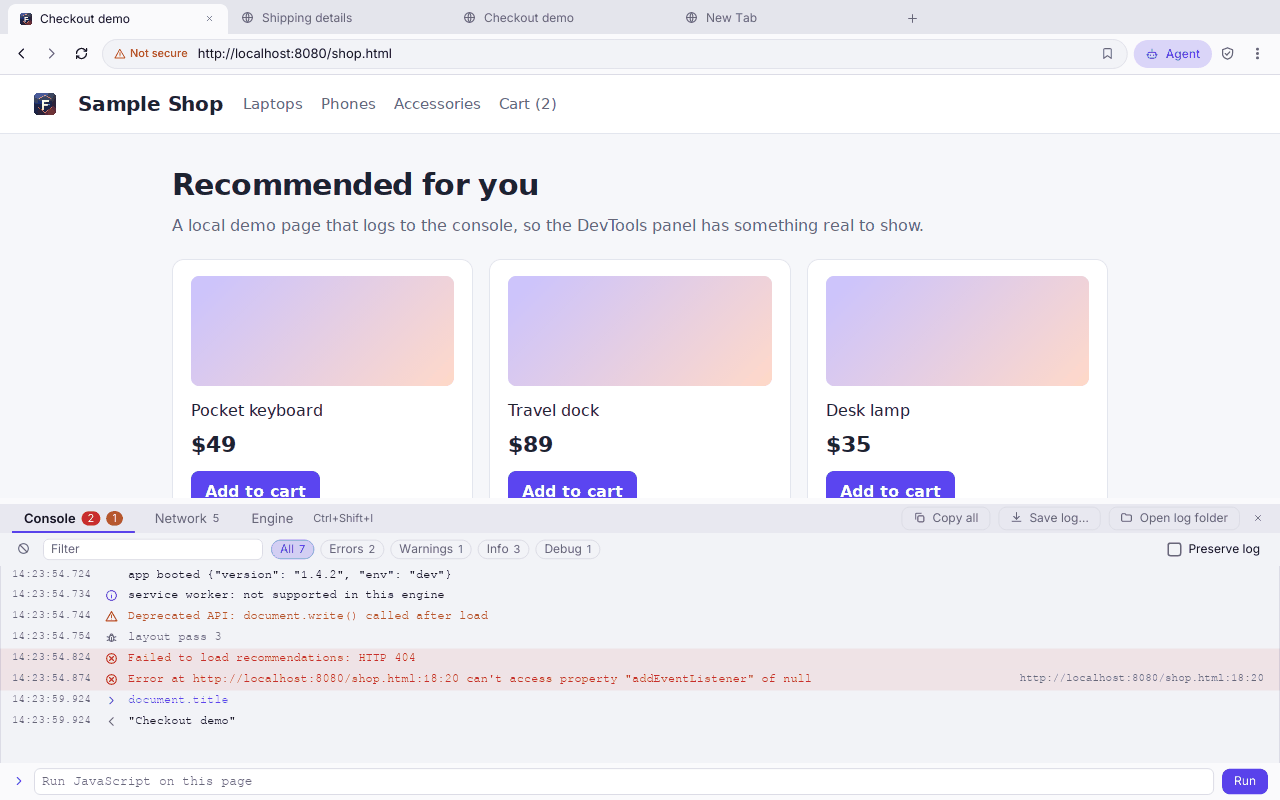Close the DevTools panel
Viewport: 1280px width, 800px height.
(x=1258, y=518)
